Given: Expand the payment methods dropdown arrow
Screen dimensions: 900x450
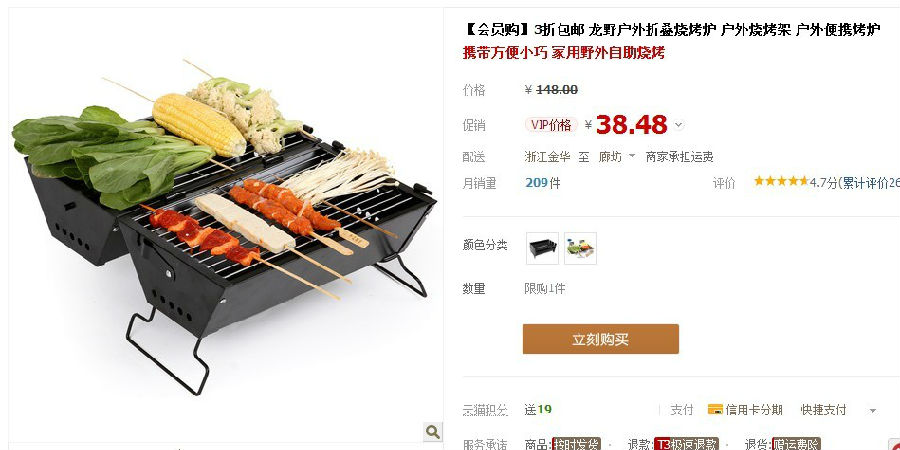Looking at the screenshot, I should (x=872, y=410).
